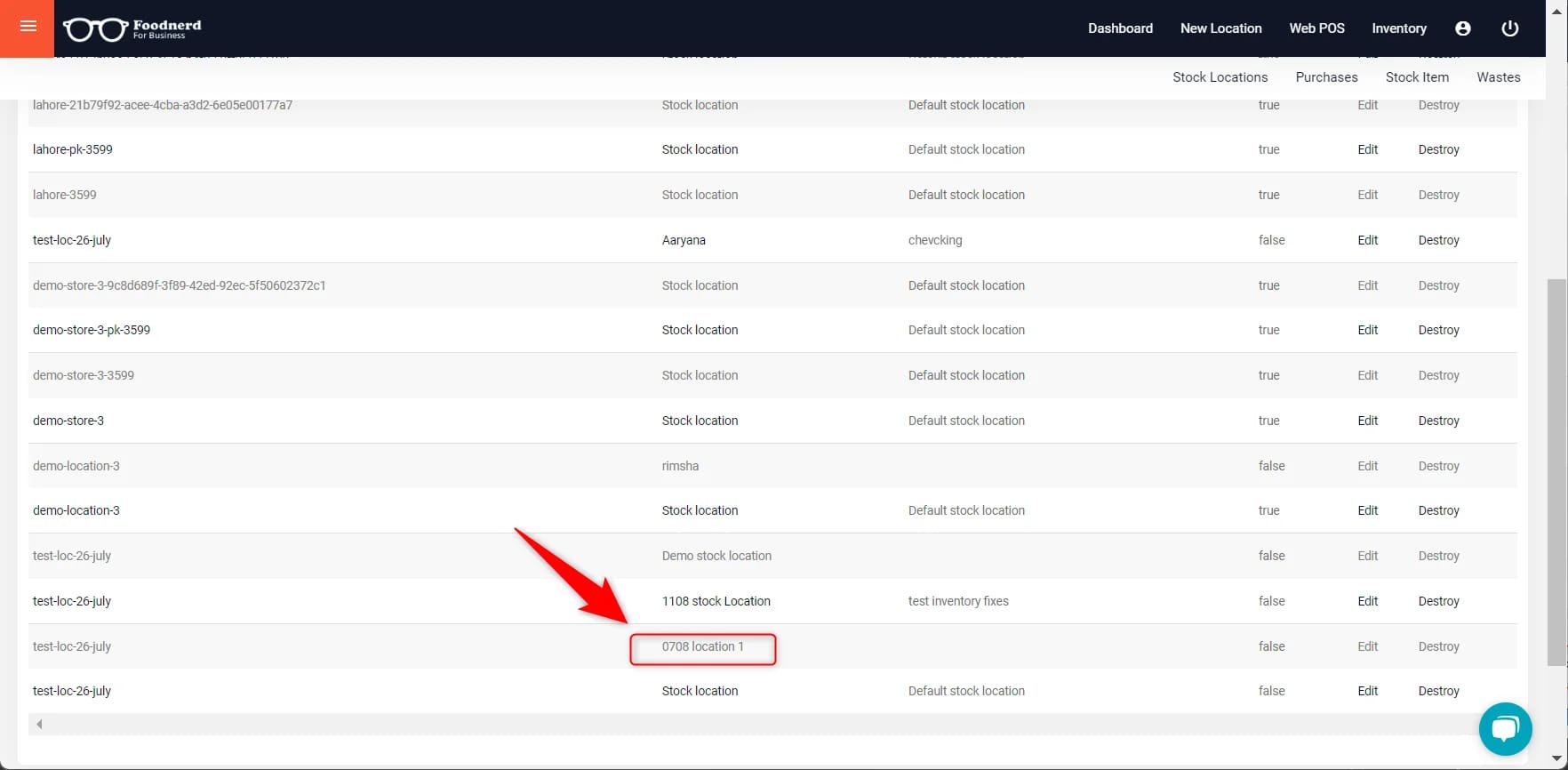Click 'false' in the rimsha row
1568x770 pixels.
[x=1271, y=466]
